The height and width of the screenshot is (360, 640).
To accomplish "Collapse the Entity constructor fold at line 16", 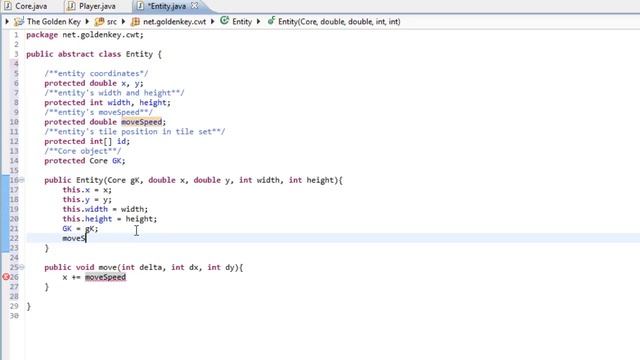I will (x=22, y=180).
